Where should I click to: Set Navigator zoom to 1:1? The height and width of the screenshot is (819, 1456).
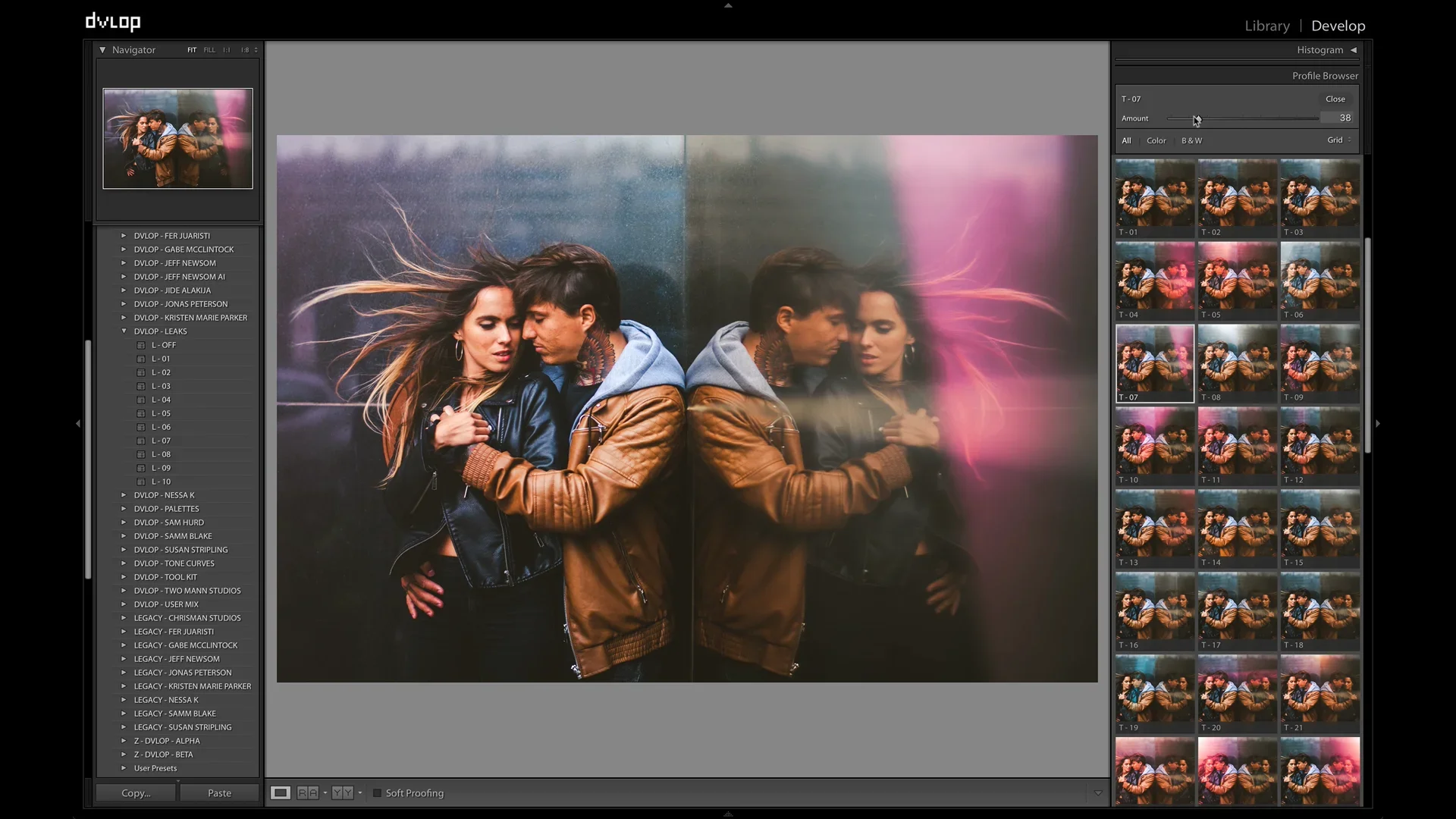226,50
